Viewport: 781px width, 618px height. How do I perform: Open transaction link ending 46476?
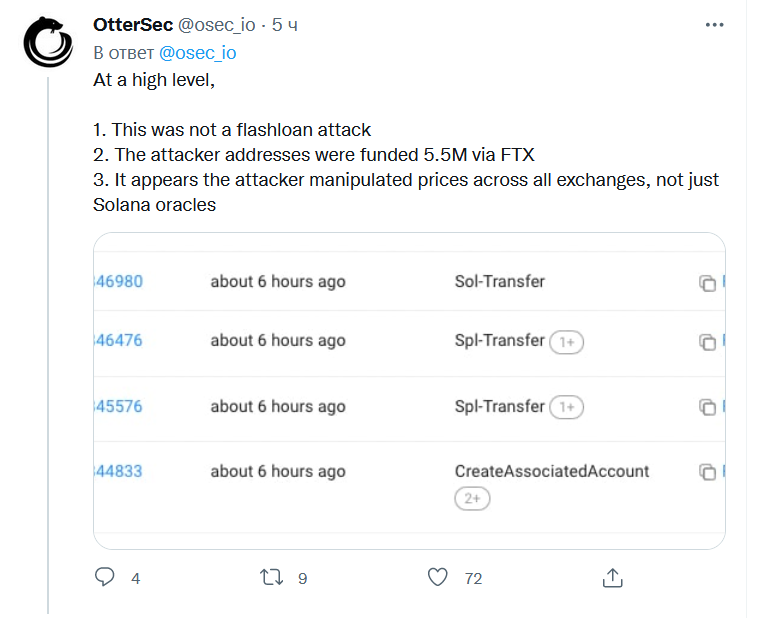click(118, 340)
